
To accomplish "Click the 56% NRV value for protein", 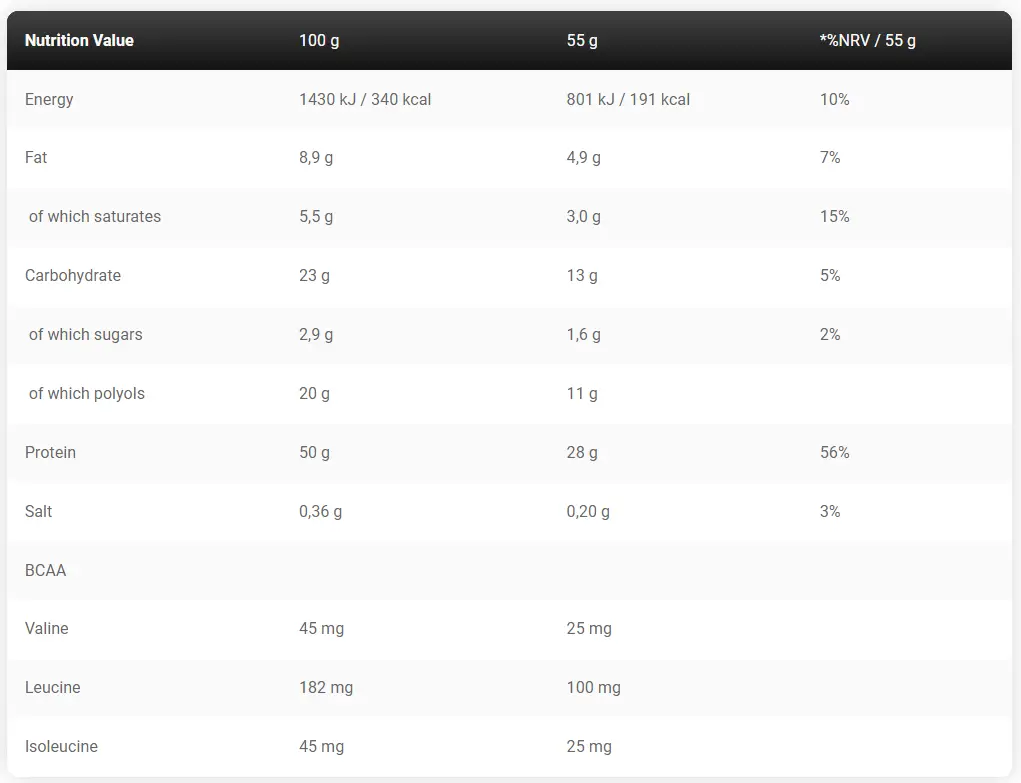I will point(834,452).
